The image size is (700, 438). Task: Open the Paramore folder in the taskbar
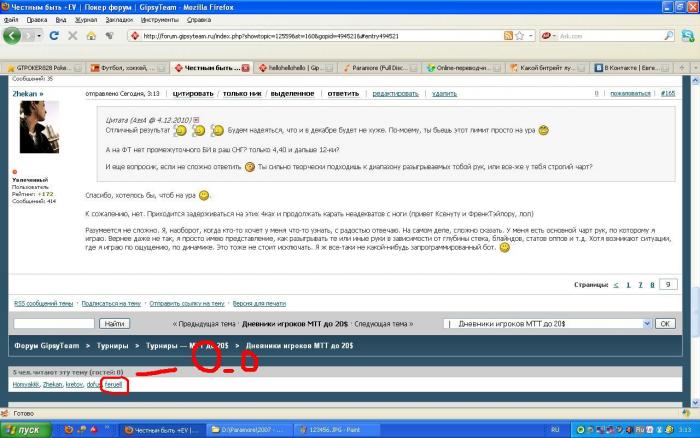[250, 430]
